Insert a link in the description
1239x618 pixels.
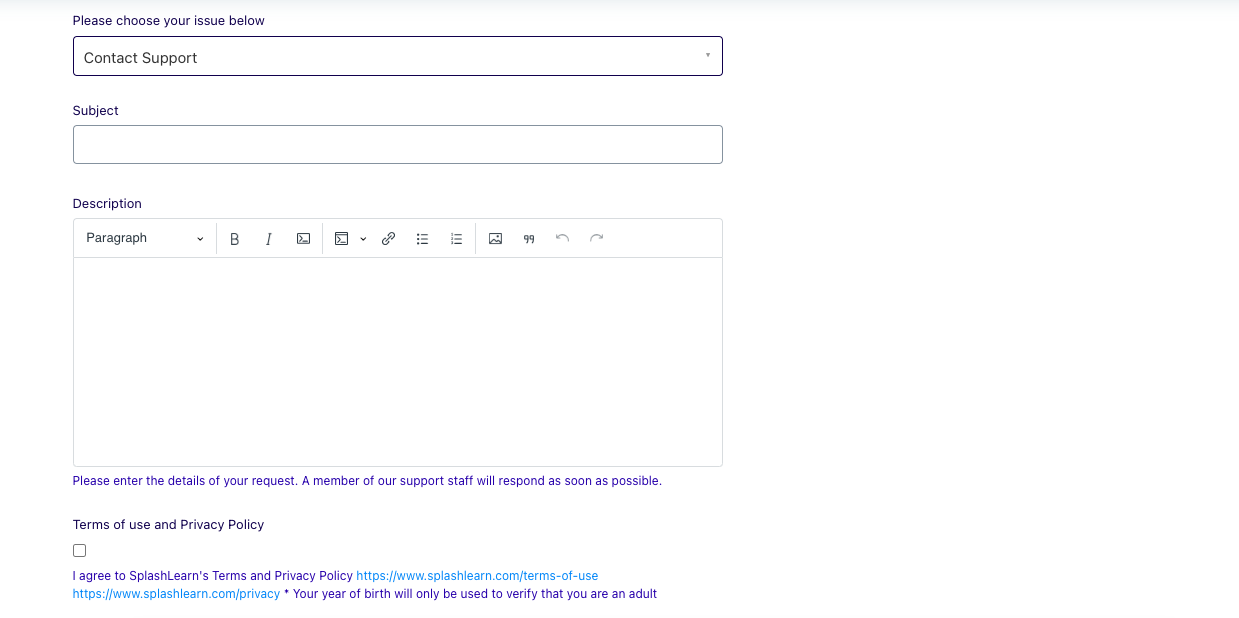388,238
